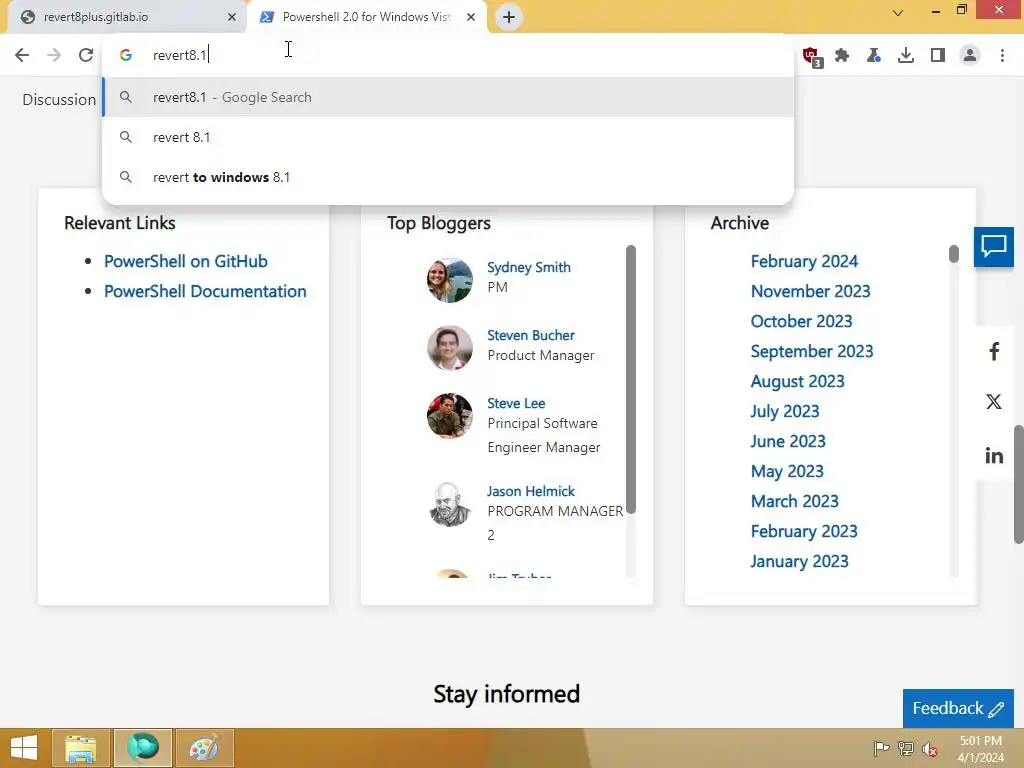Image resolution: width=1024 pixels, height=768 pixels.
Task: Open the September 2023 archive
Action: click(812, 351)
